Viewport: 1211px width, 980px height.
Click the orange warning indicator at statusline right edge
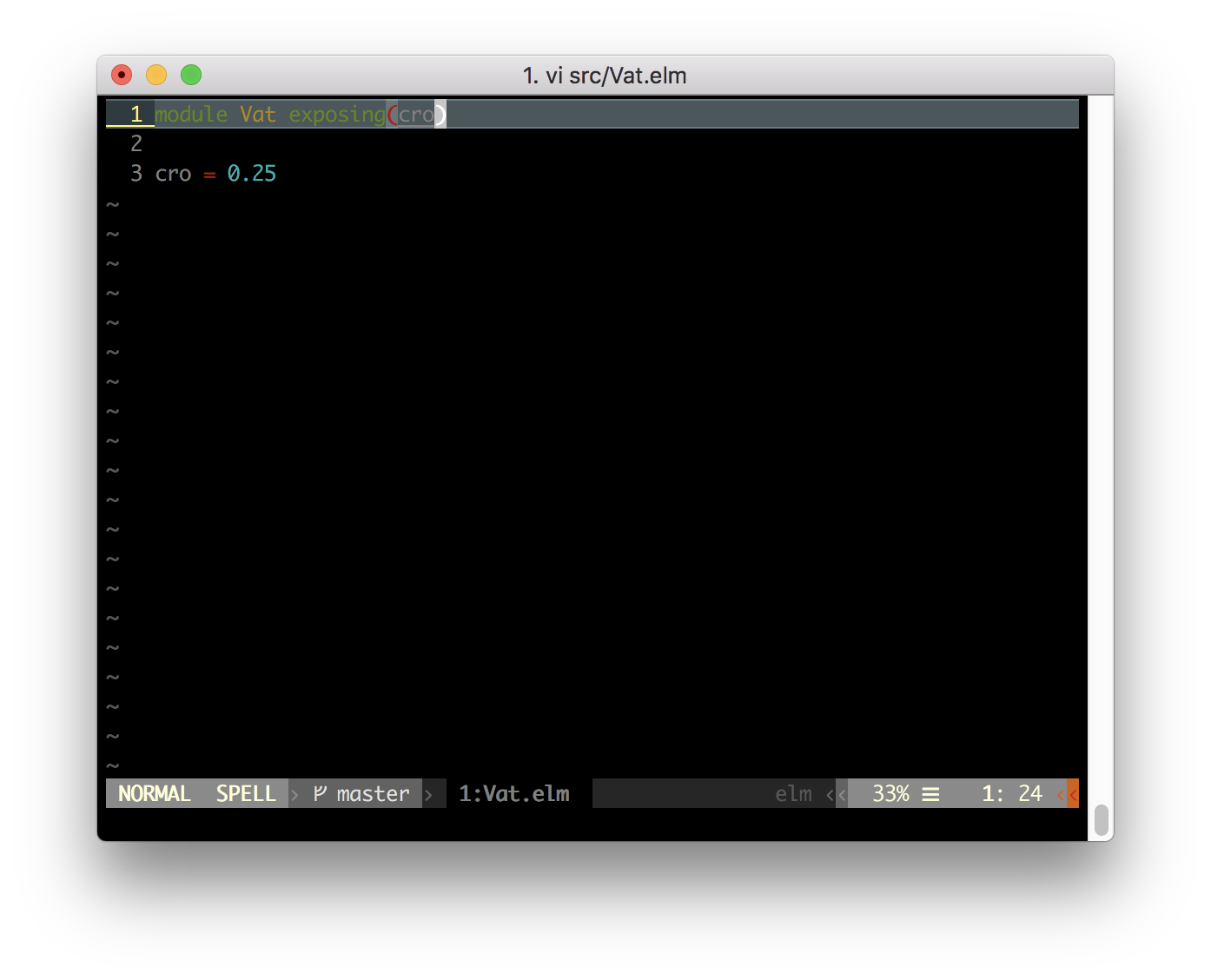pyautogui.click(x=1070, y=793)
